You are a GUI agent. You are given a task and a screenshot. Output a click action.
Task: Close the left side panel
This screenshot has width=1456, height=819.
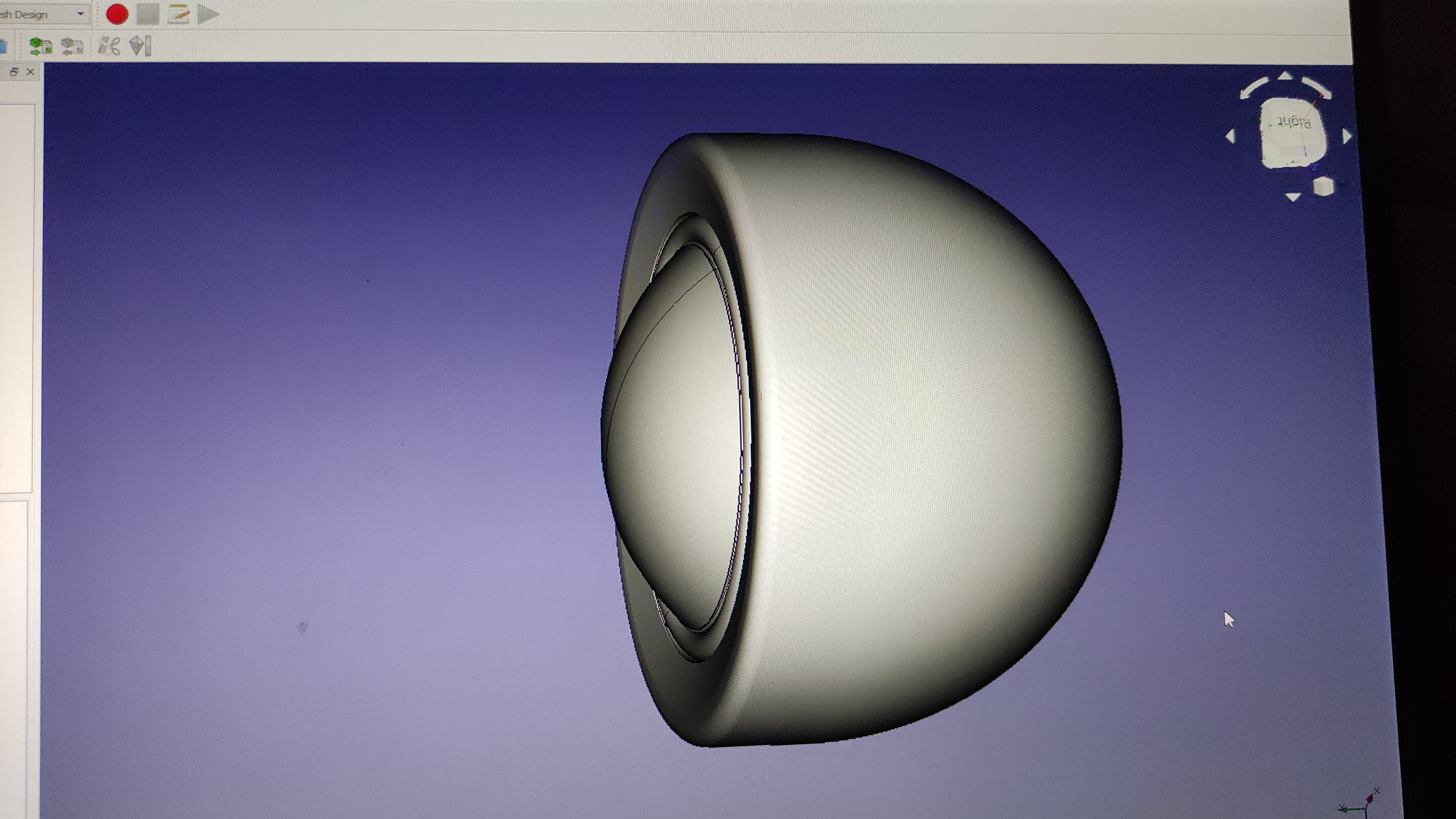pyautogui.click(x=30, y=72)
